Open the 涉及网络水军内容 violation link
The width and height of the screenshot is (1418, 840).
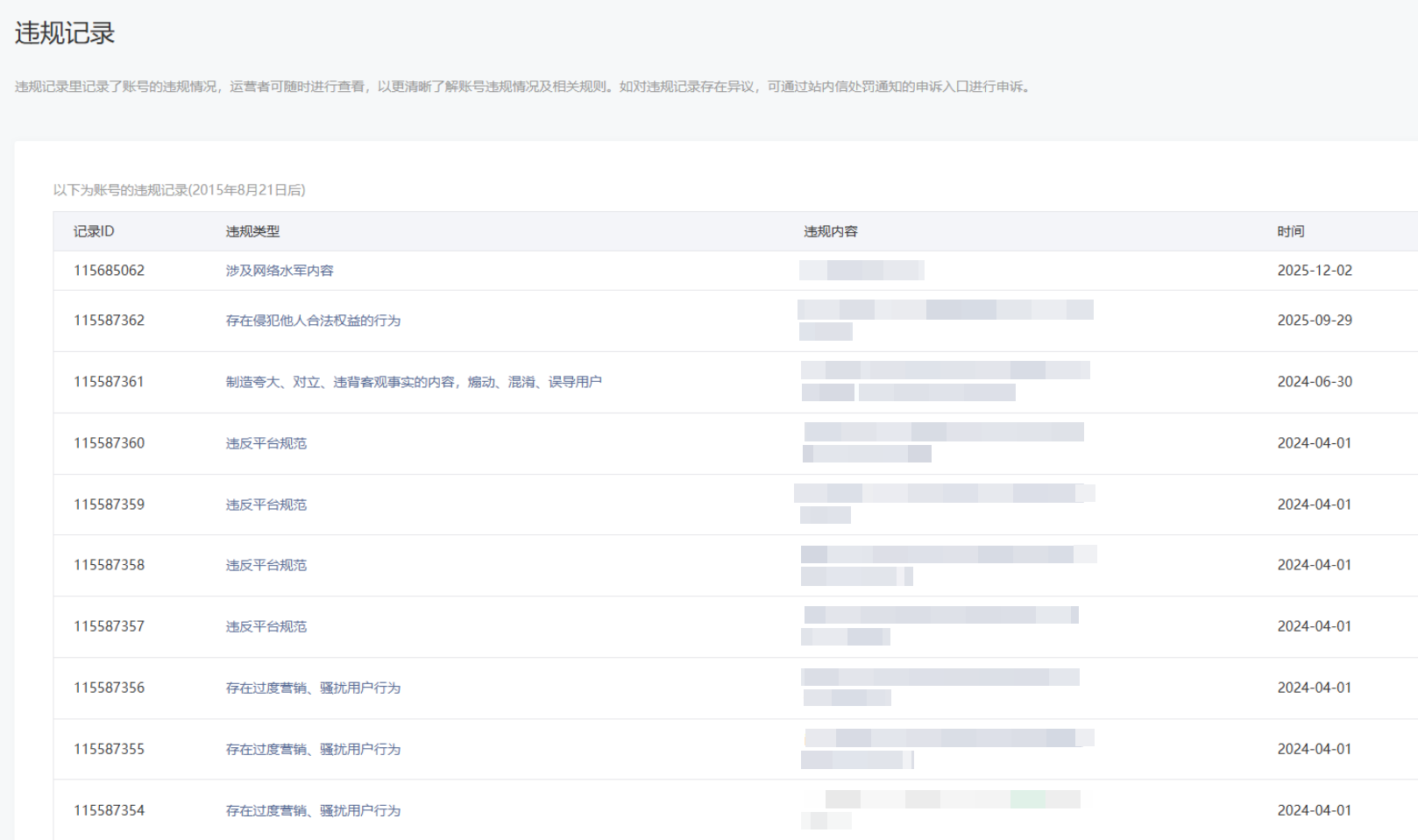coord(280,271)
